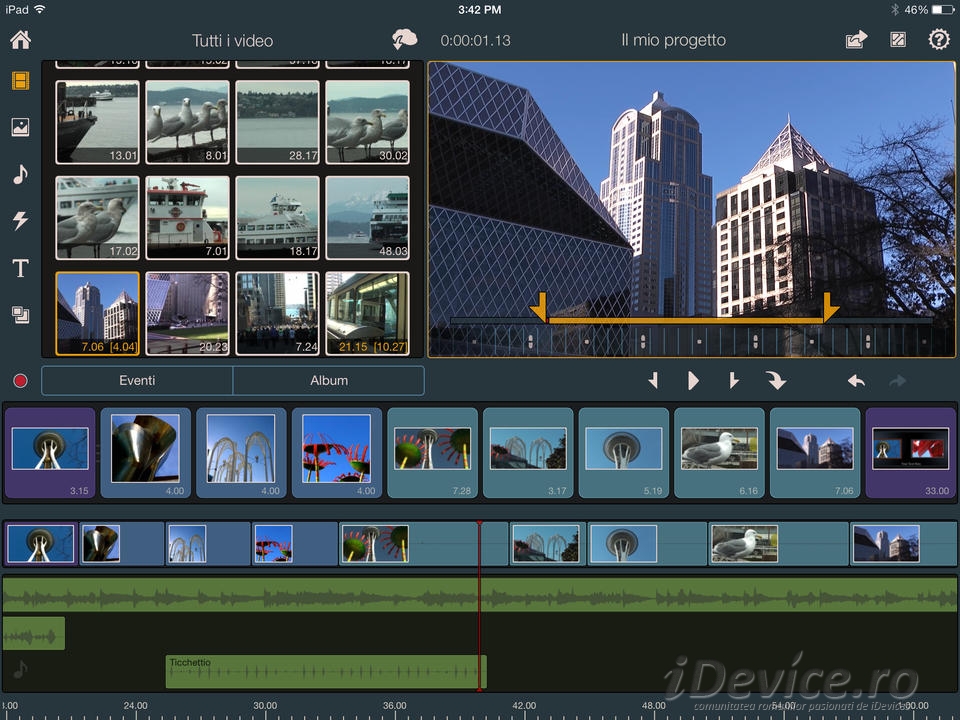The image size is (960, 720).
Task: Select the 3.17 storyboard clip
Action: coord(528,452)
